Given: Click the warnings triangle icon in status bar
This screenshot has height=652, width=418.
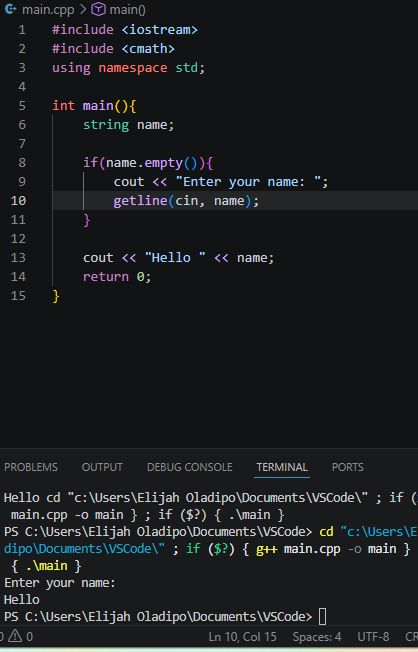Looking at the screenshot, I should [15, 636].
